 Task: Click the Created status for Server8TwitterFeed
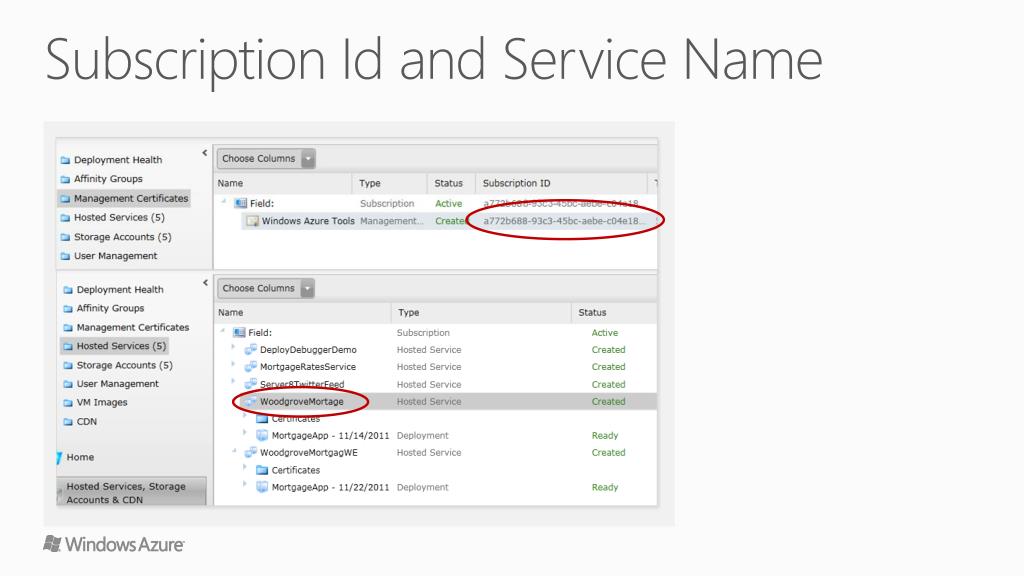point(609,385)
